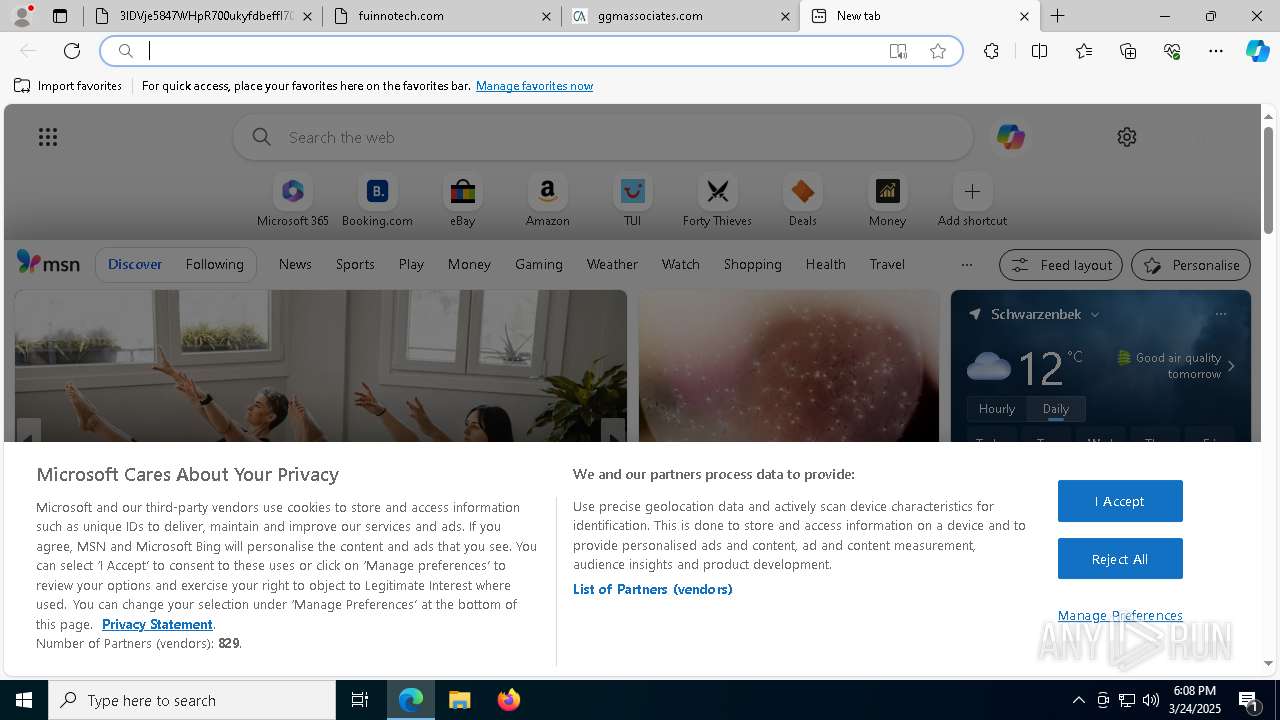The height and width of the screenshot is (720, 1280).
Task: Open File Explorer from taskbar
Action: pos(460,700)
